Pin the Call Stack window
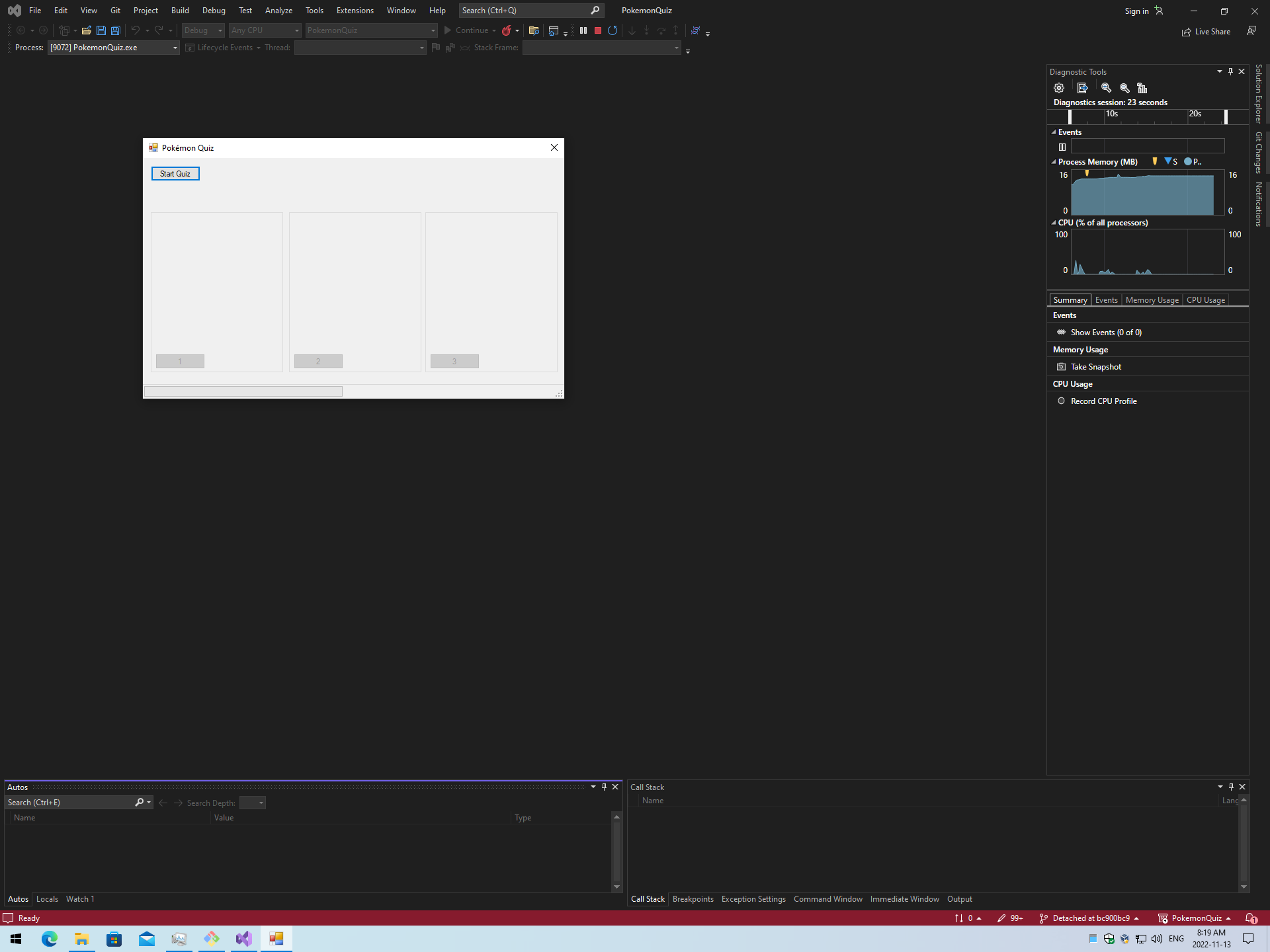Screen dimensions: 1270x952 click(x=1231, y=787)
